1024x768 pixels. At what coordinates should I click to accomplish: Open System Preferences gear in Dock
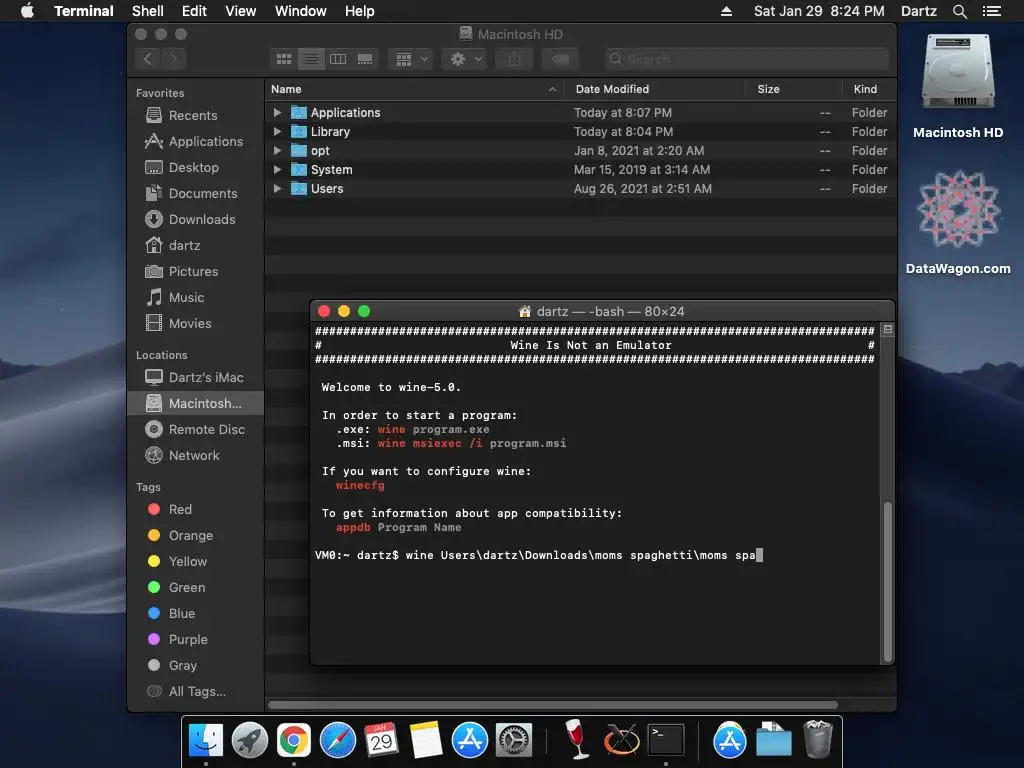coord(514,740)
